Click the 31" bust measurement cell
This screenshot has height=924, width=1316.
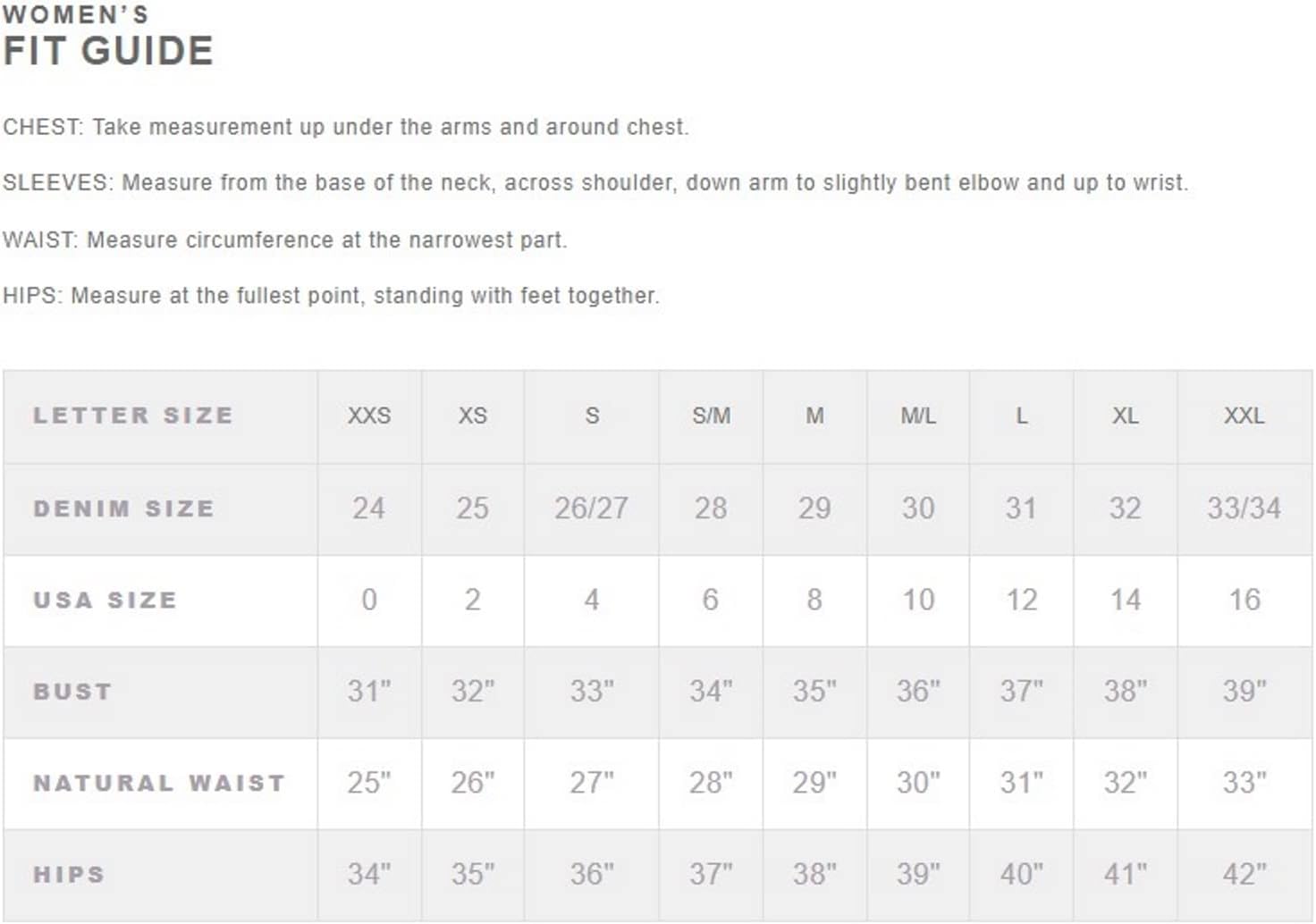point(369,692)
